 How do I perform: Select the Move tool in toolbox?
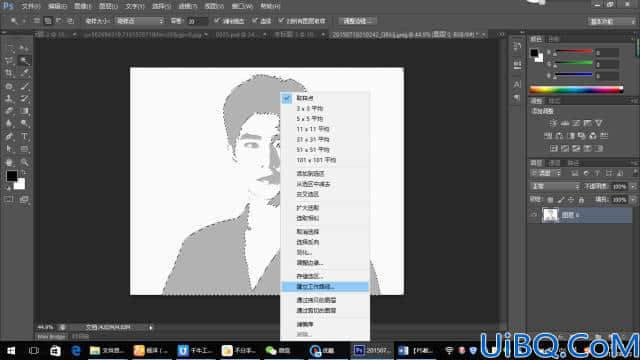pos(24,49)
